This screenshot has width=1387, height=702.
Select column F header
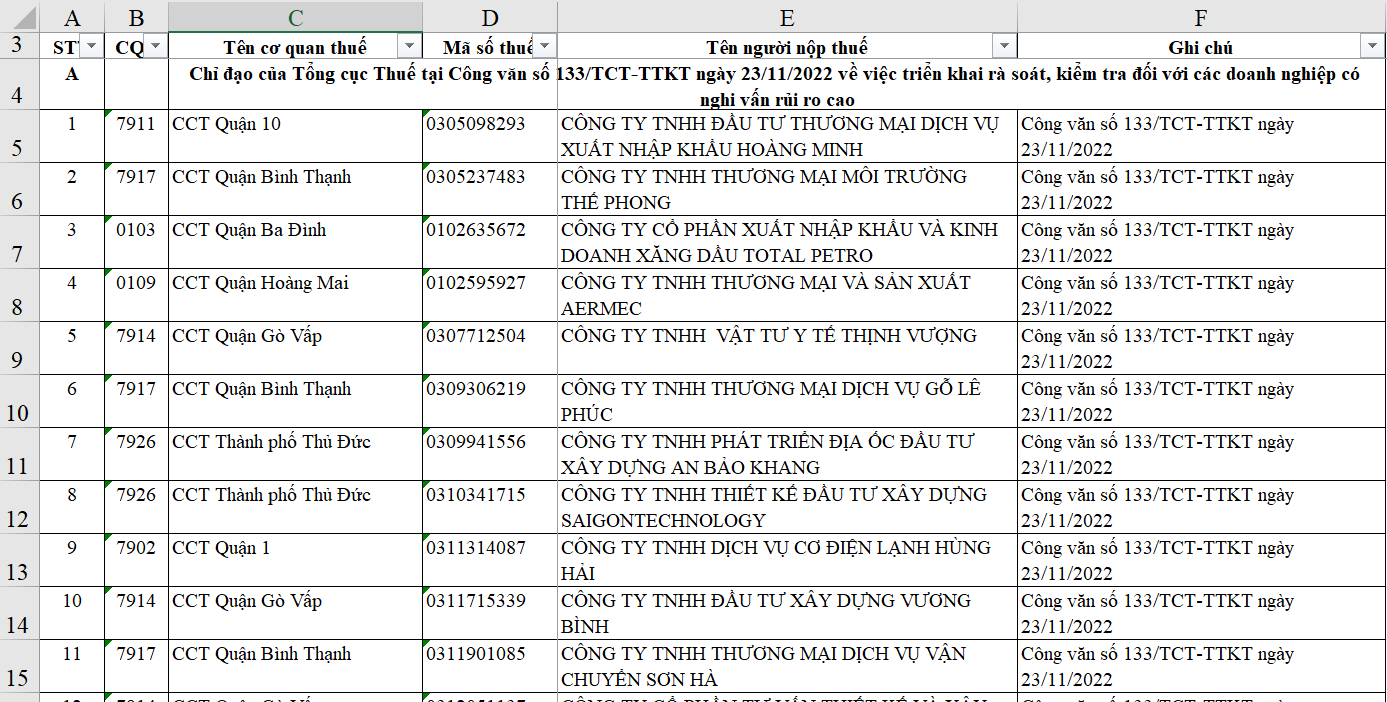pyautogui.click(x=1201, y=17)
